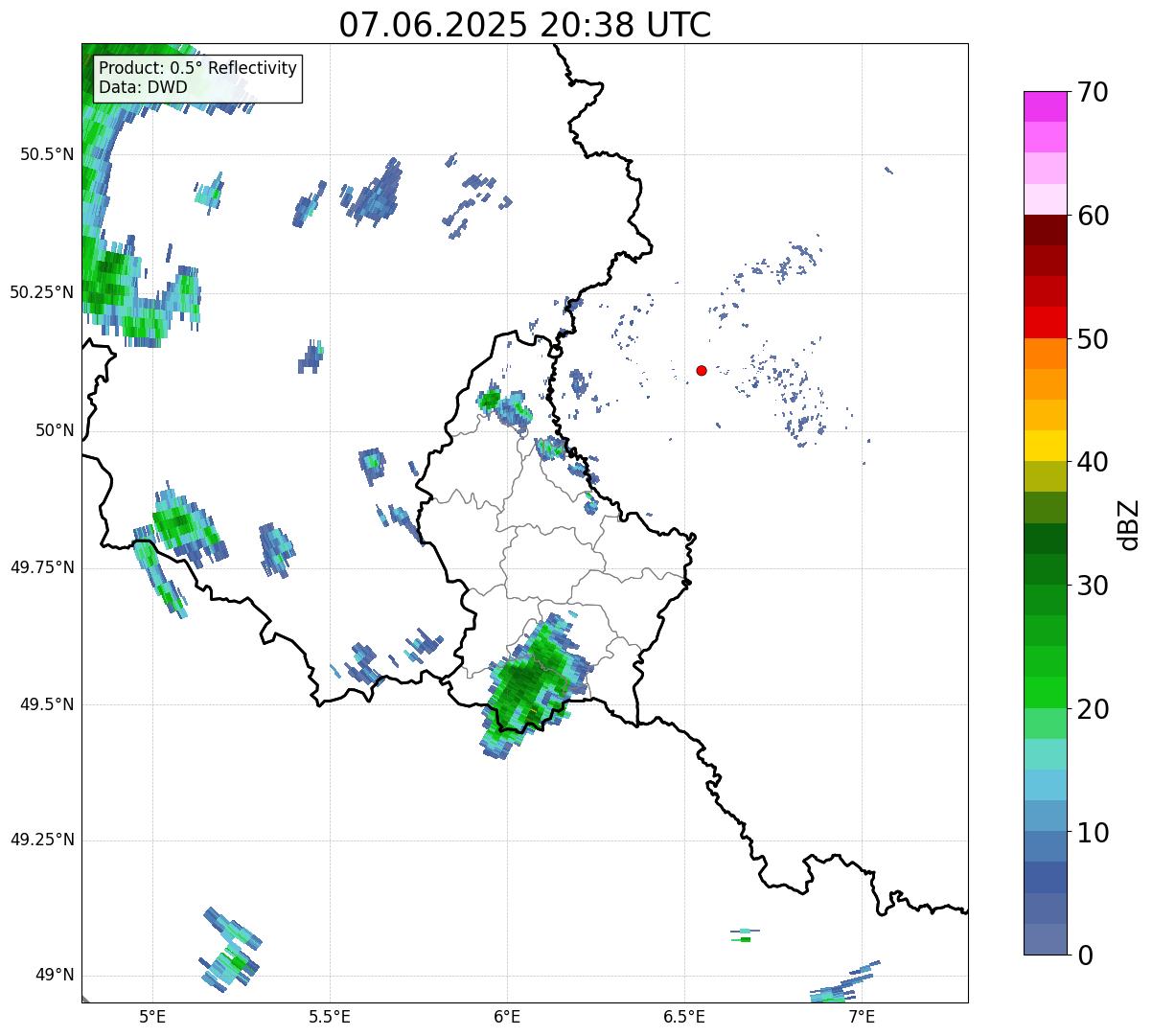Click the '50°N' latitude label

pyautogui.click(x=54, y=430)
